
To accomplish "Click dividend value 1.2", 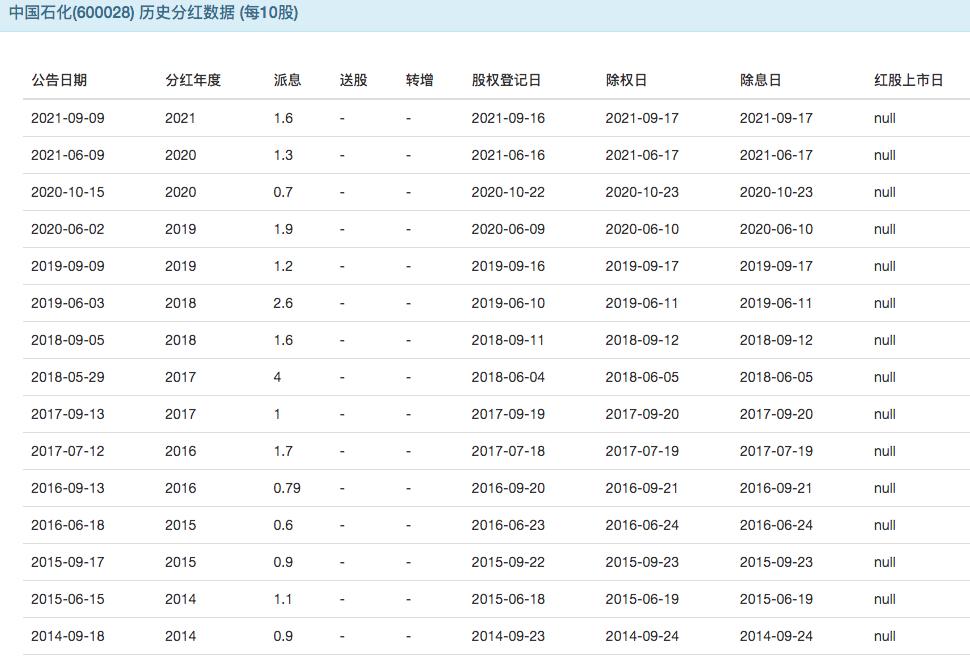I will 283,266.
